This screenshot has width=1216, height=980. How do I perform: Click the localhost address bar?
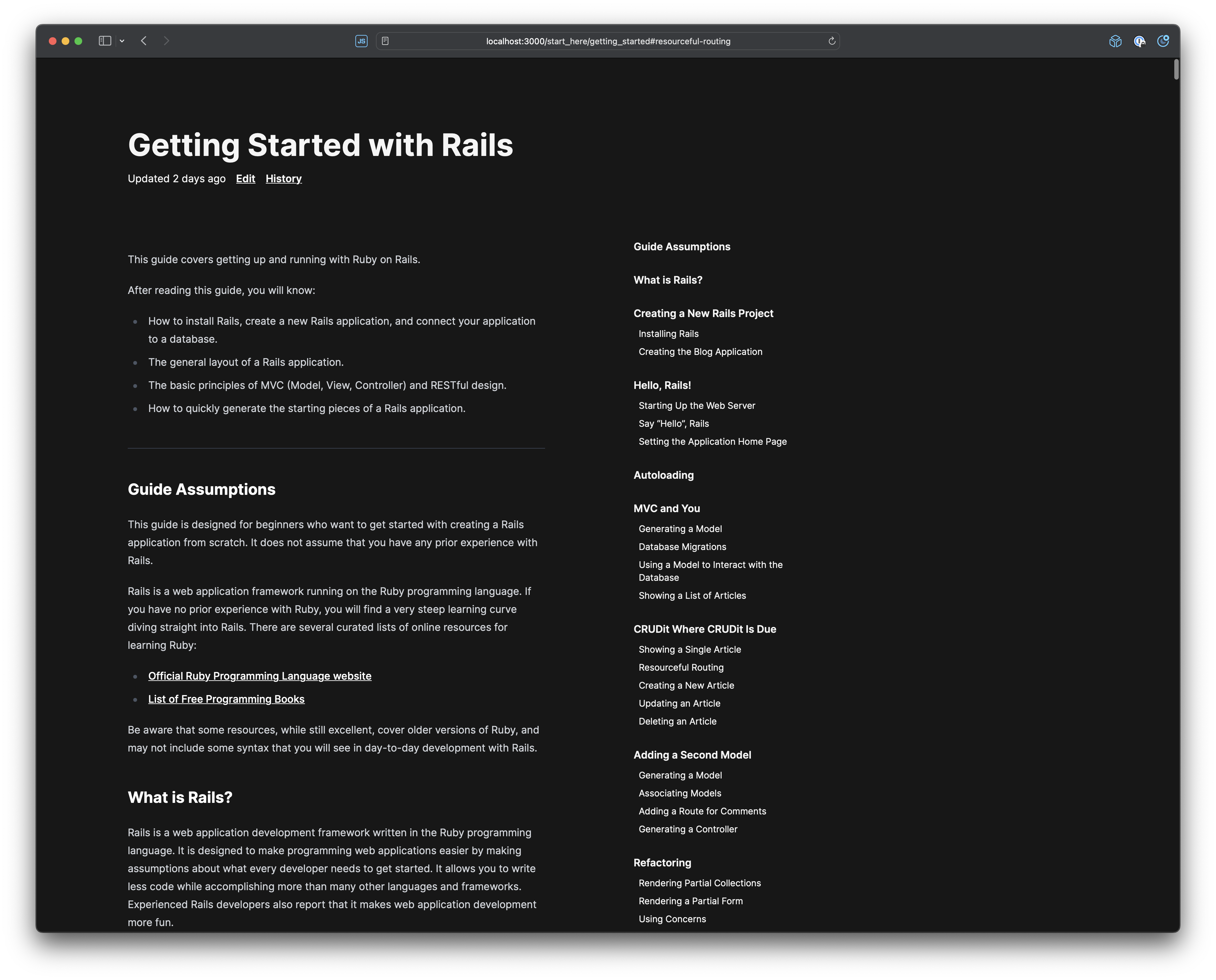point(608,41)
